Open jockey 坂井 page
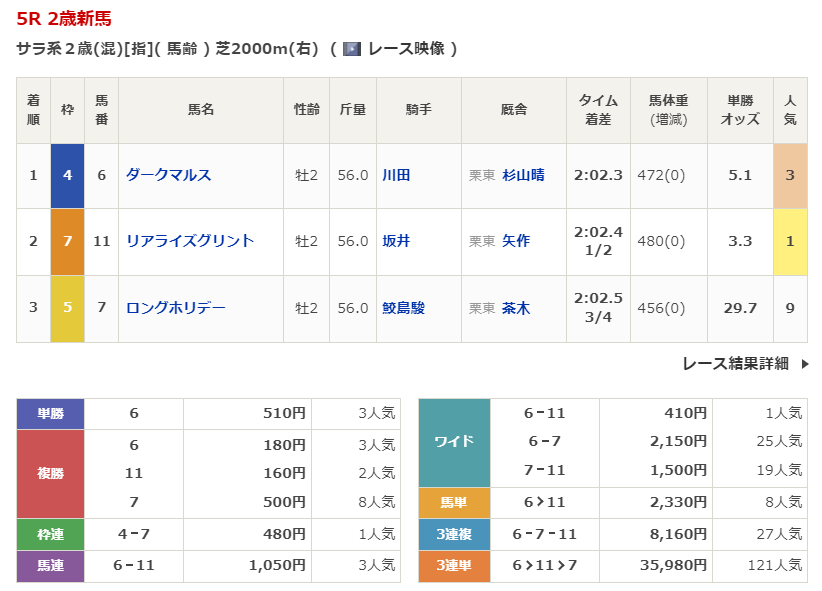 396,241
